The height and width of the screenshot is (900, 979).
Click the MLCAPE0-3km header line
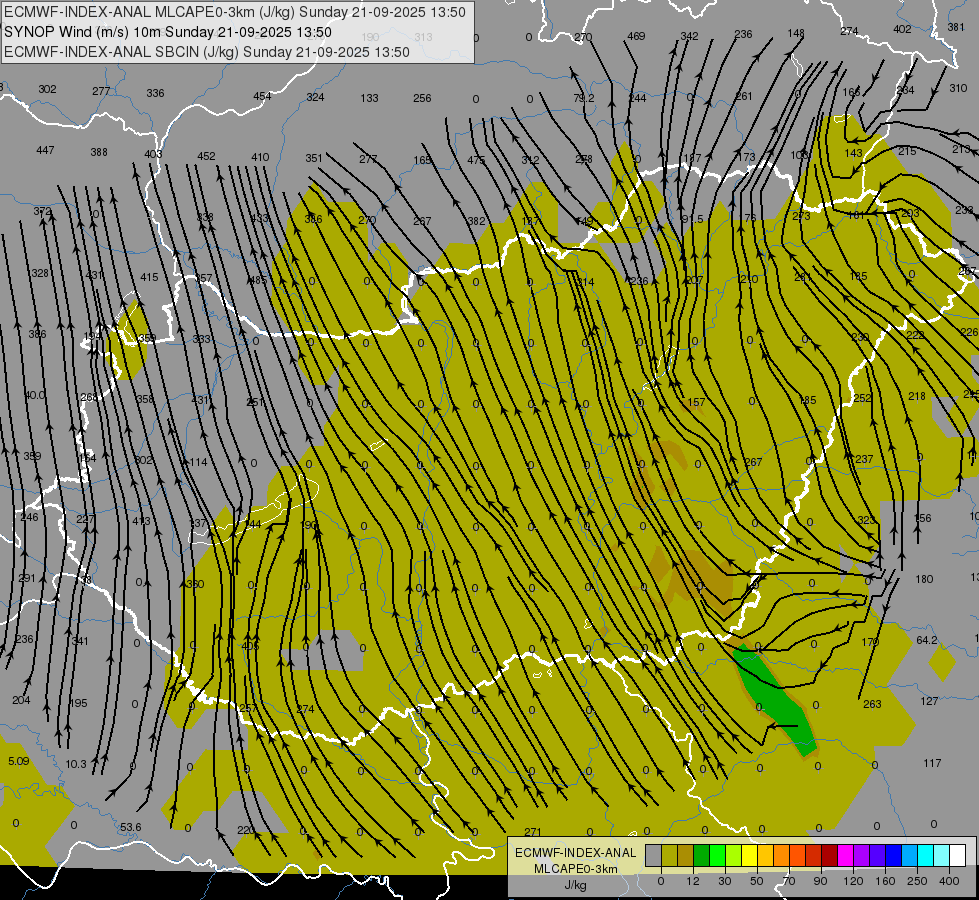pyautogui.click(x=235, y=12)
